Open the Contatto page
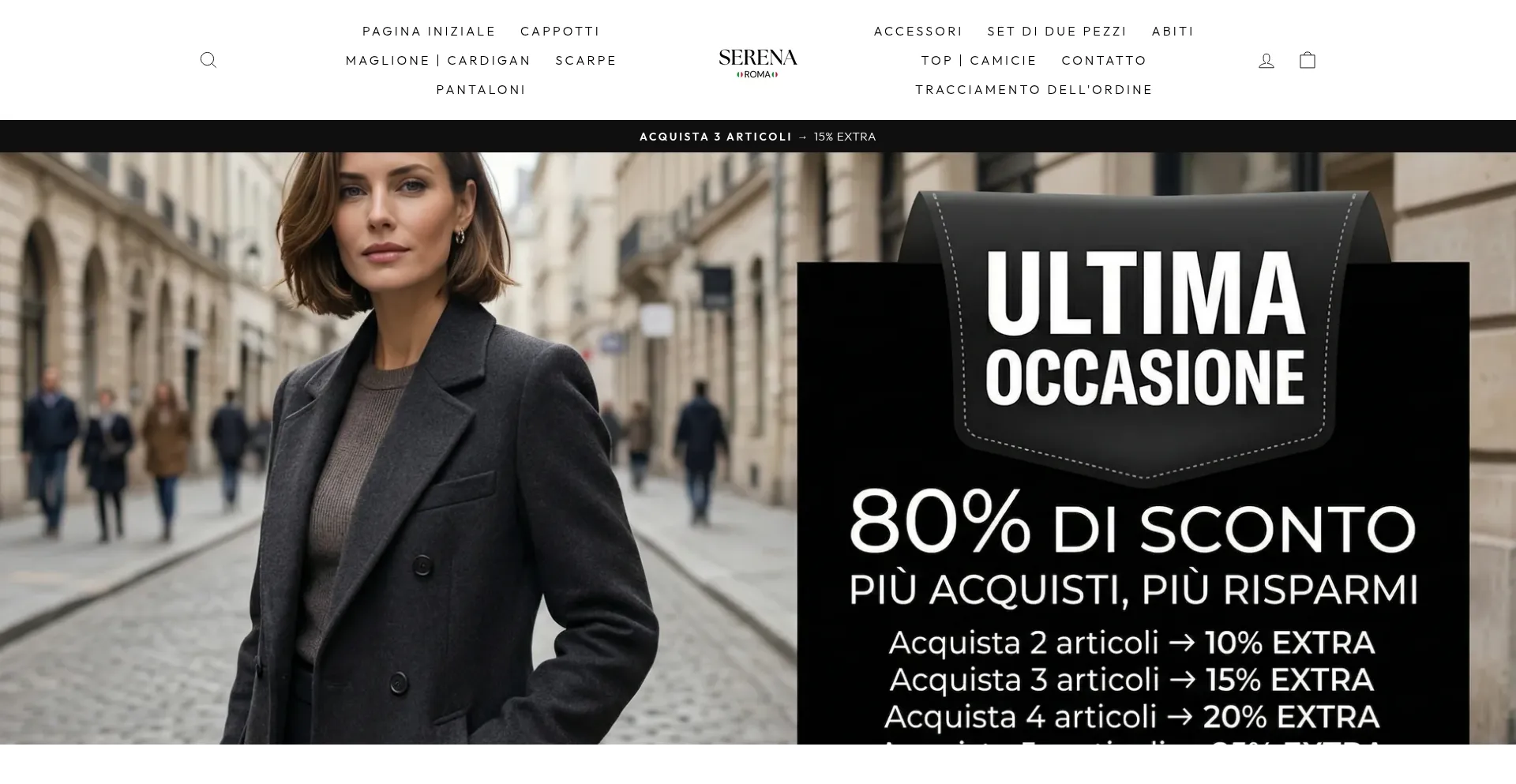 (x=1104, y=61)
